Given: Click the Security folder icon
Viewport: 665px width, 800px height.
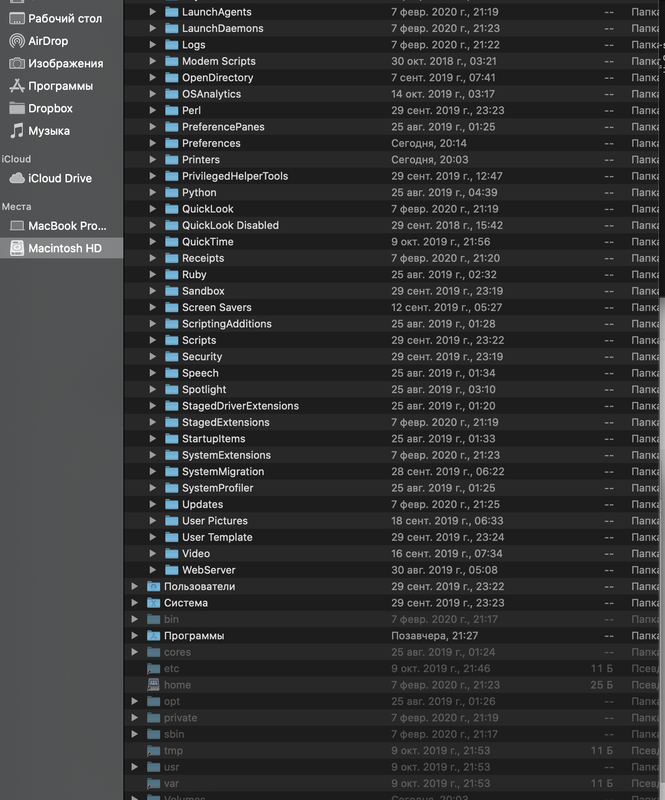Looking at the screenshot, I should click(x=171, y=357).
